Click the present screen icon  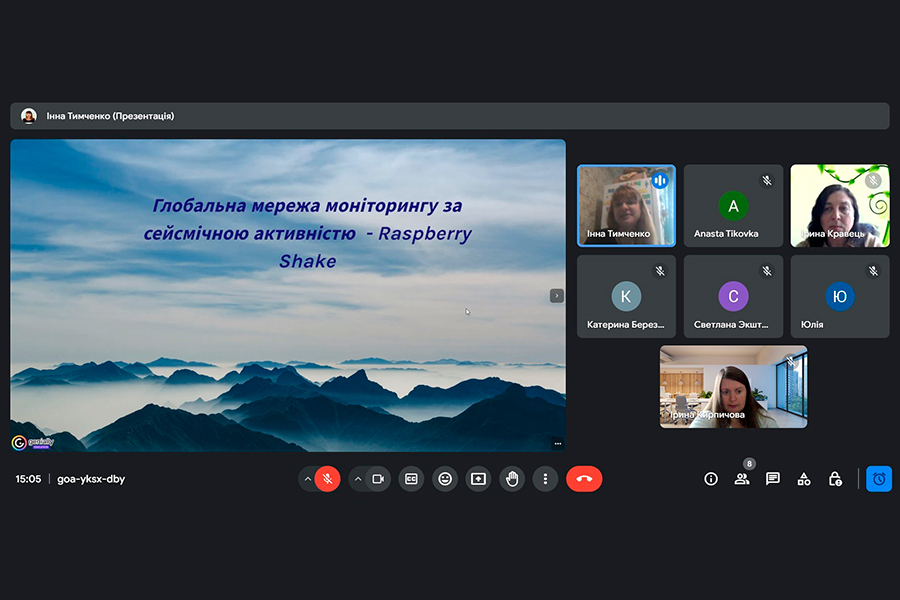coord(478,479)
